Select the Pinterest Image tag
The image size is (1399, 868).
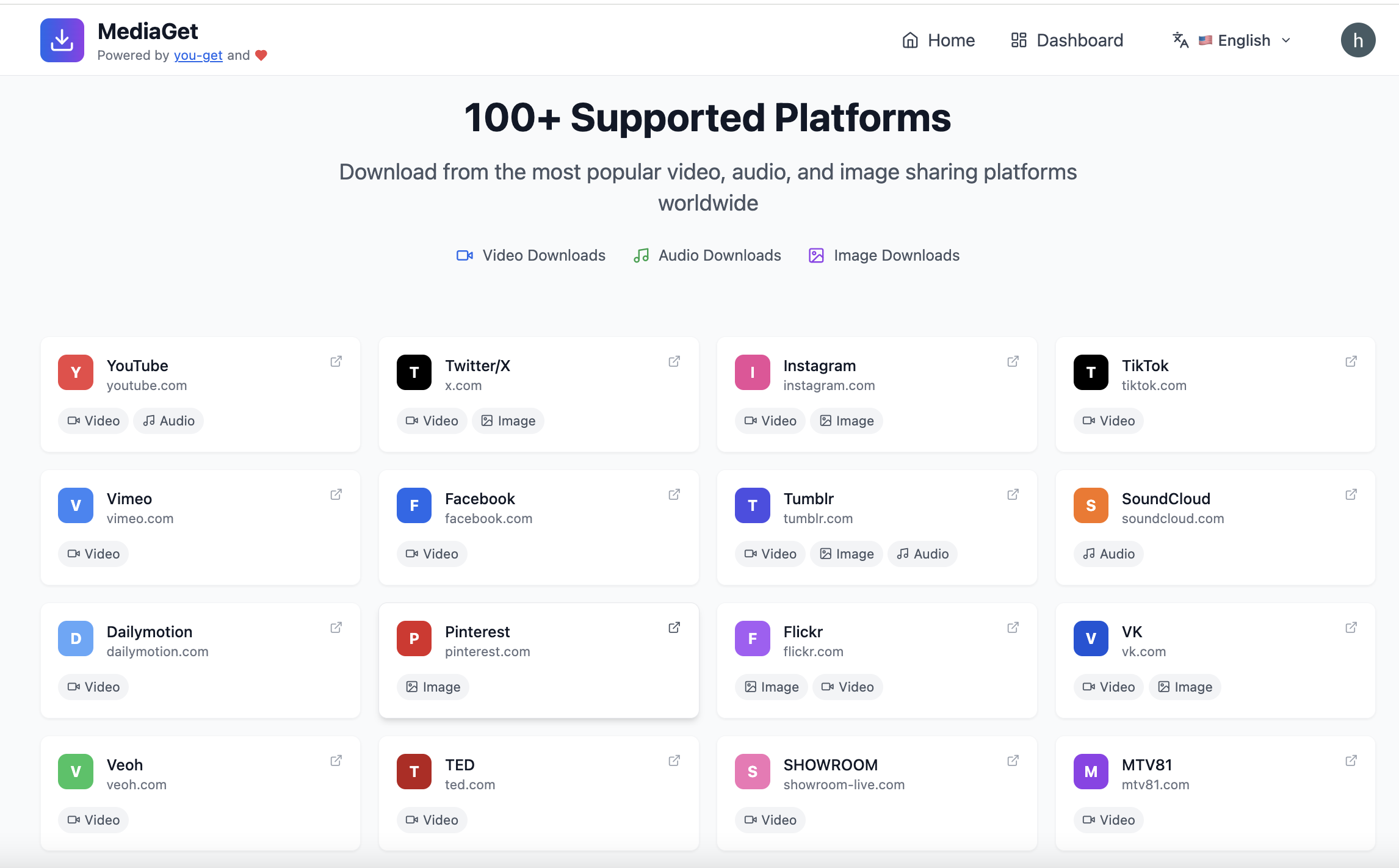click(433, 687)
